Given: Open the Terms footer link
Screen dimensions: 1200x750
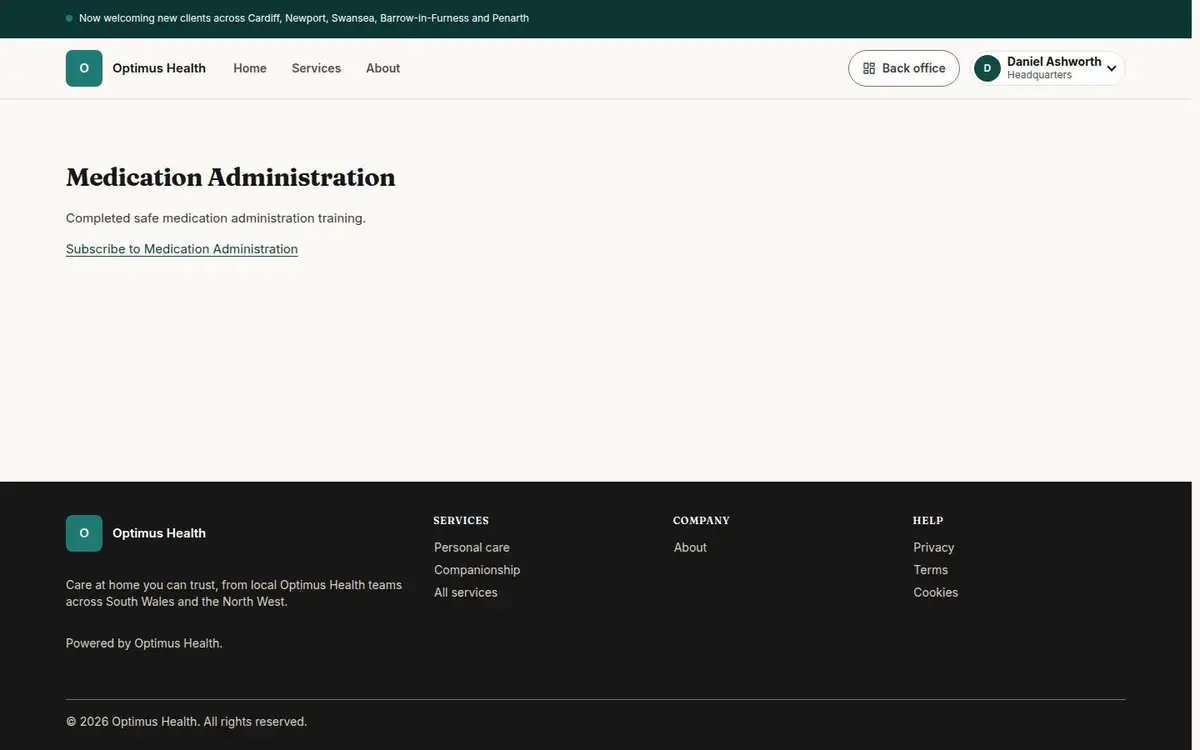Looking at the screenshot, I should [x=931, y=570].
